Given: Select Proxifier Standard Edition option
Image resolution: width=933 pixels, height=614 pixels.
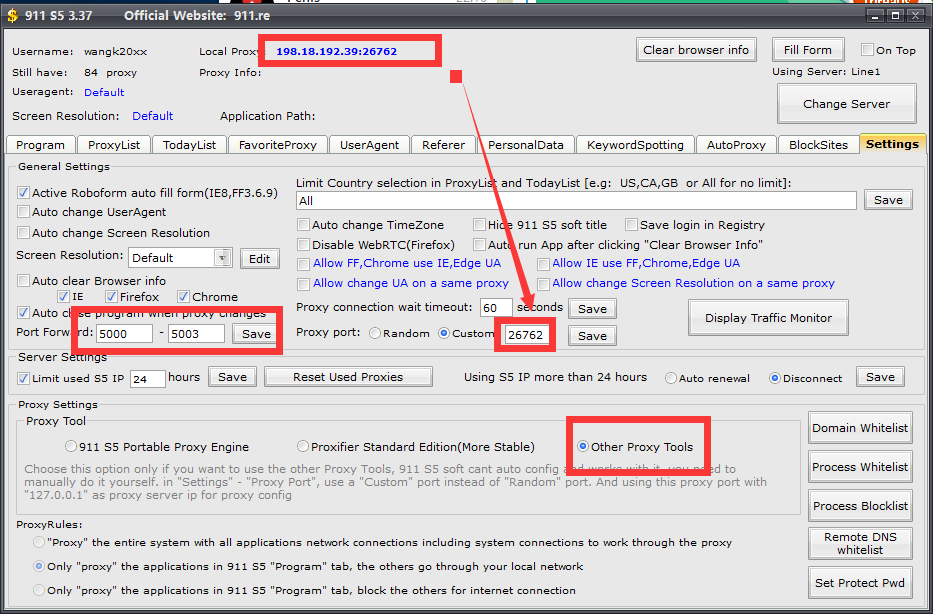Looking at the screenshot, I should pyautogui.click(x=303, y=446).
